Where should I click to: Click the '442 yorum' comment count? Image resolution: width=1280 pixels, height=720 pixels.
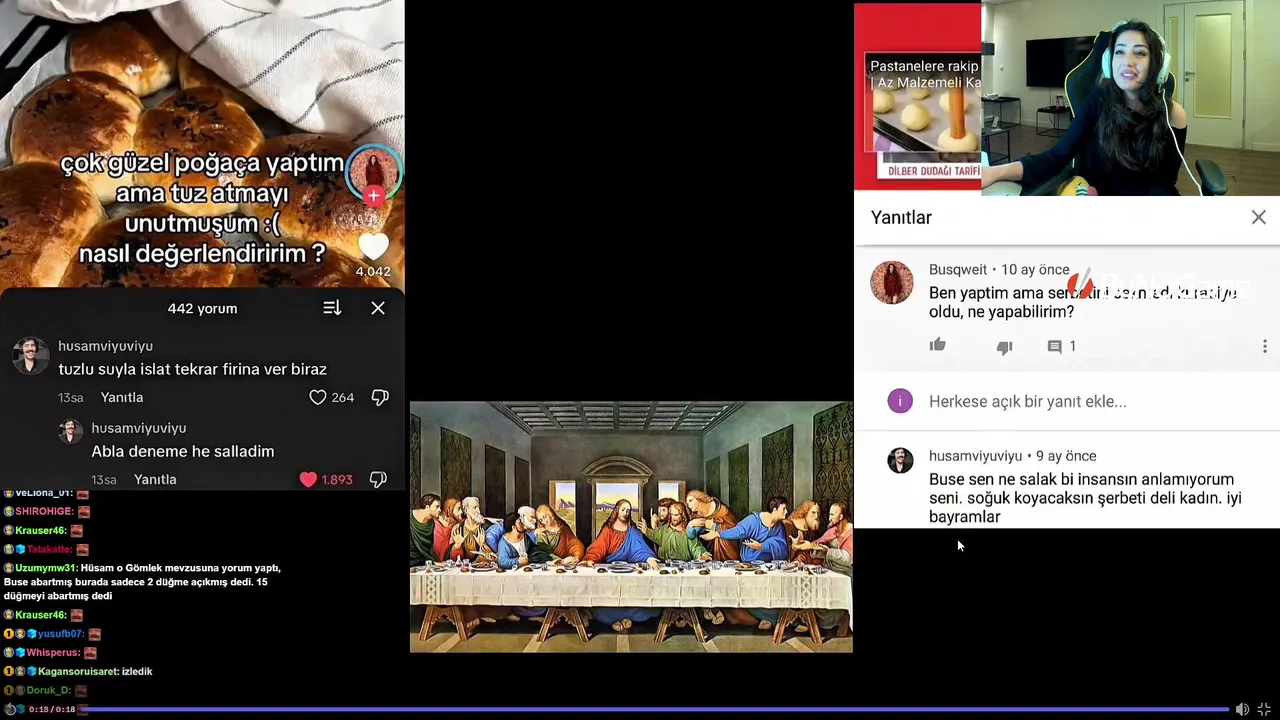pyautogui.click(x=202, y=308)
